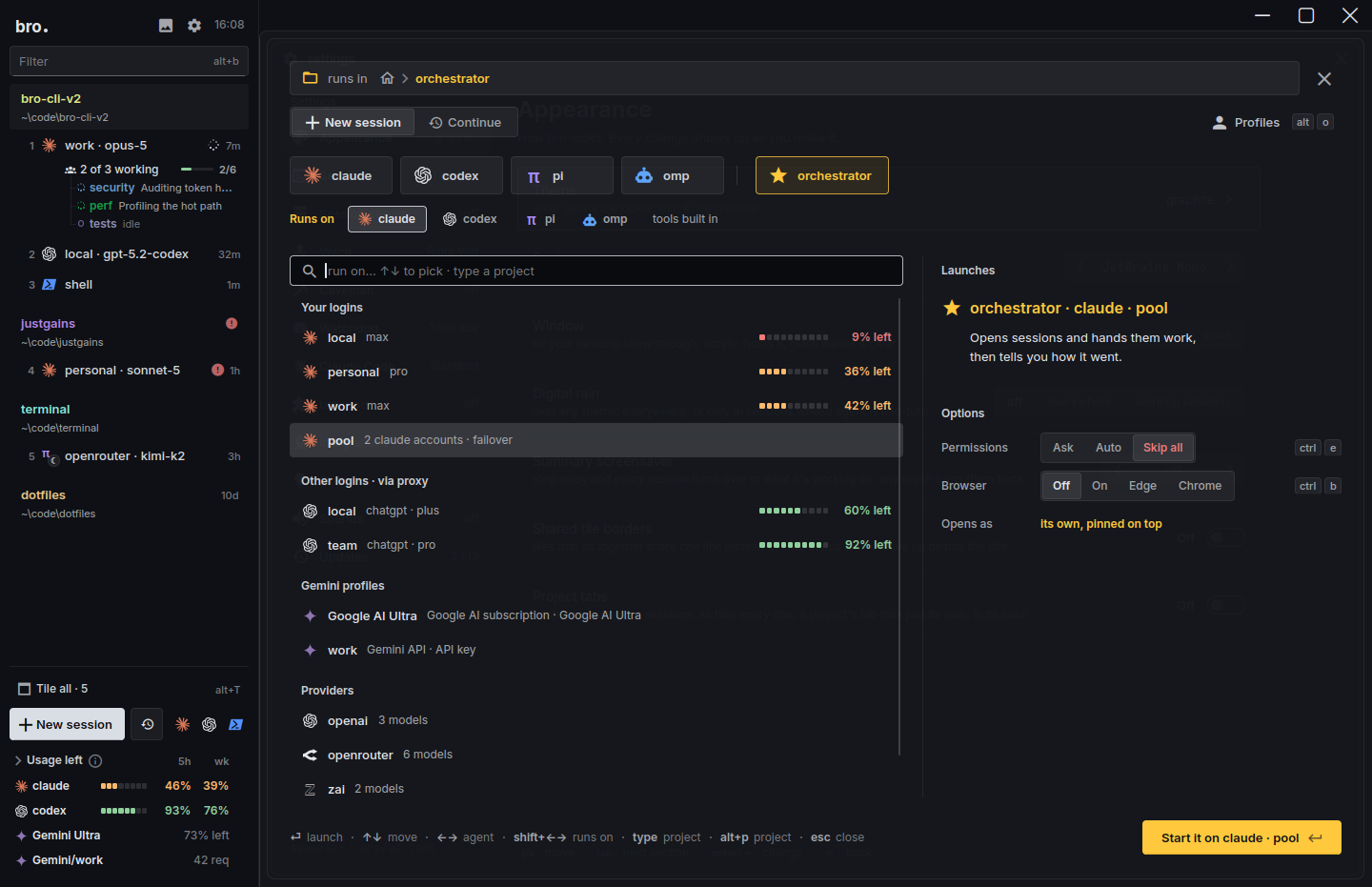Viewport: 1372px width, 887px height.
Task: Click Start it on claude · pool
Action: pyautogui.click(x=1241, y=837)
